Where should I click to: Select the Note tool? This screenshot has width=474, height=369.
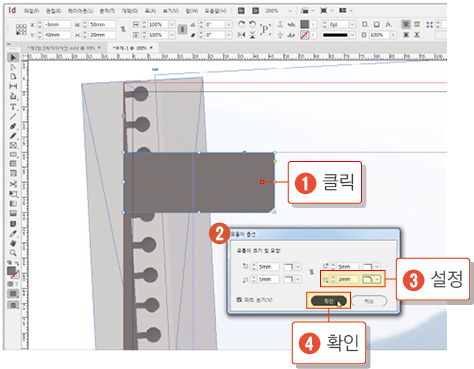(x=13, y=224)
